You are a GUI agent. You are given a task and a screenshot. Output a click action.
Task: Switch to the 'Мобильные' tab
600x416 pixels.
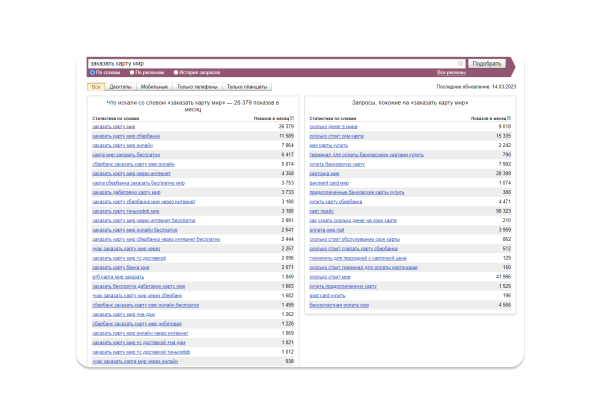click(154, 87)
